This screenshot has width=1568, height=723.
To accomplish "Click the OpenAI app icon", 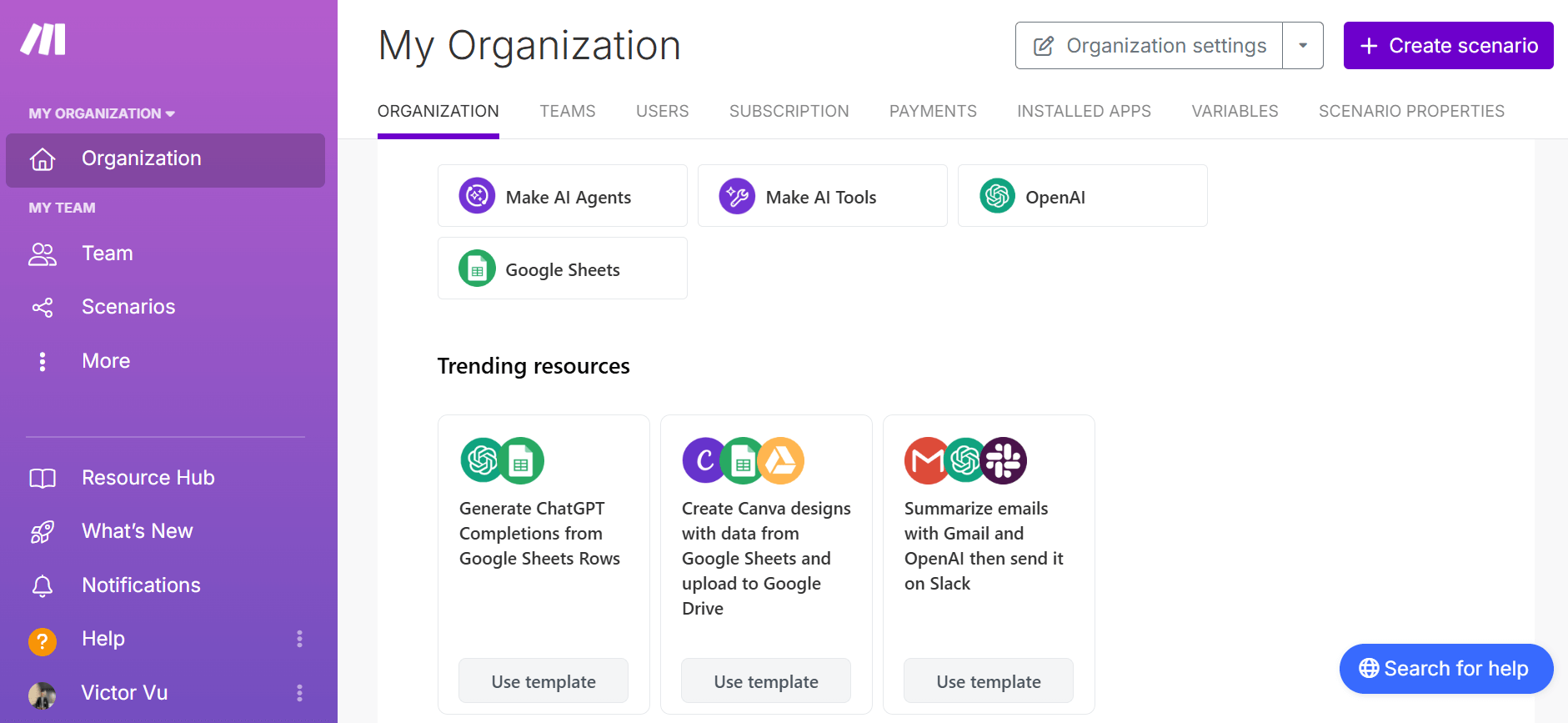I will [x=997, y=196].
